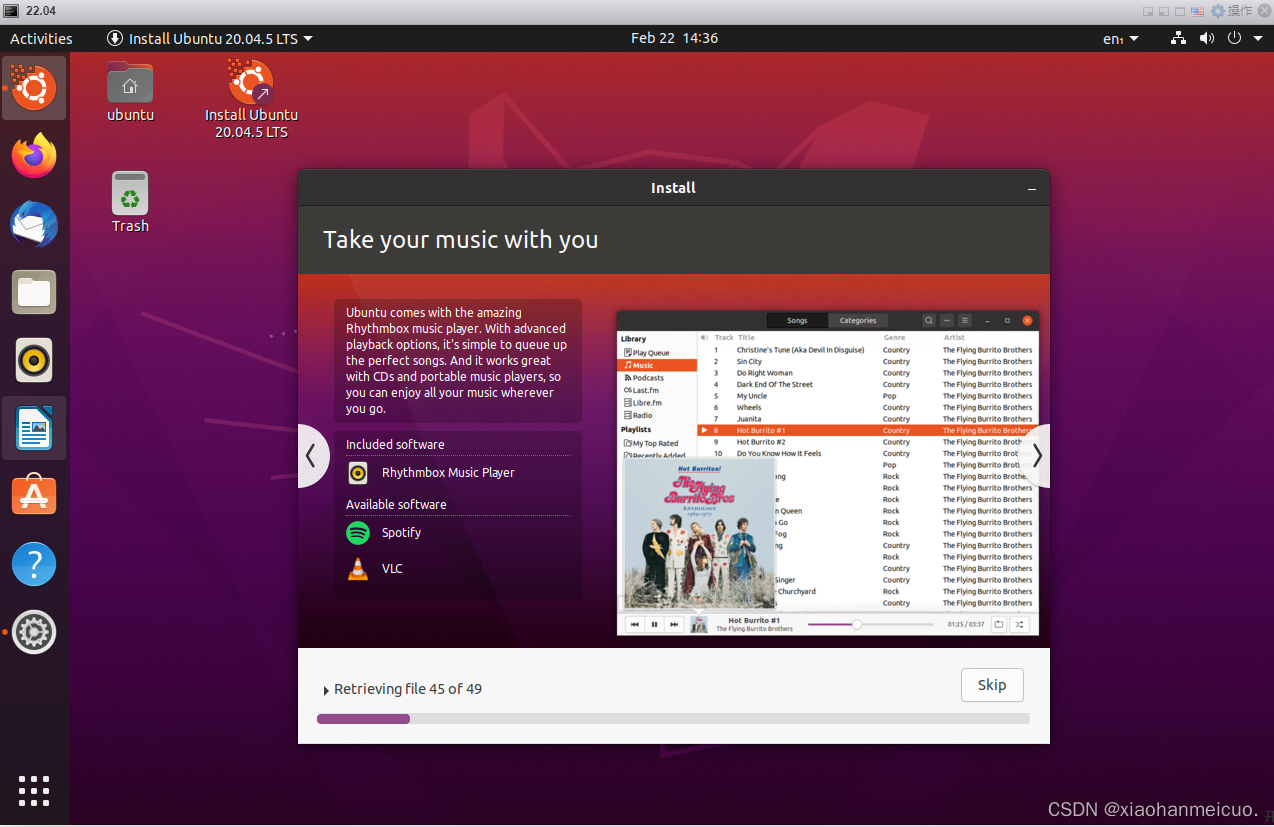This screenshot has width=1274, height=827.
Task: Click the Sin City track row
Action: [868, 361]
